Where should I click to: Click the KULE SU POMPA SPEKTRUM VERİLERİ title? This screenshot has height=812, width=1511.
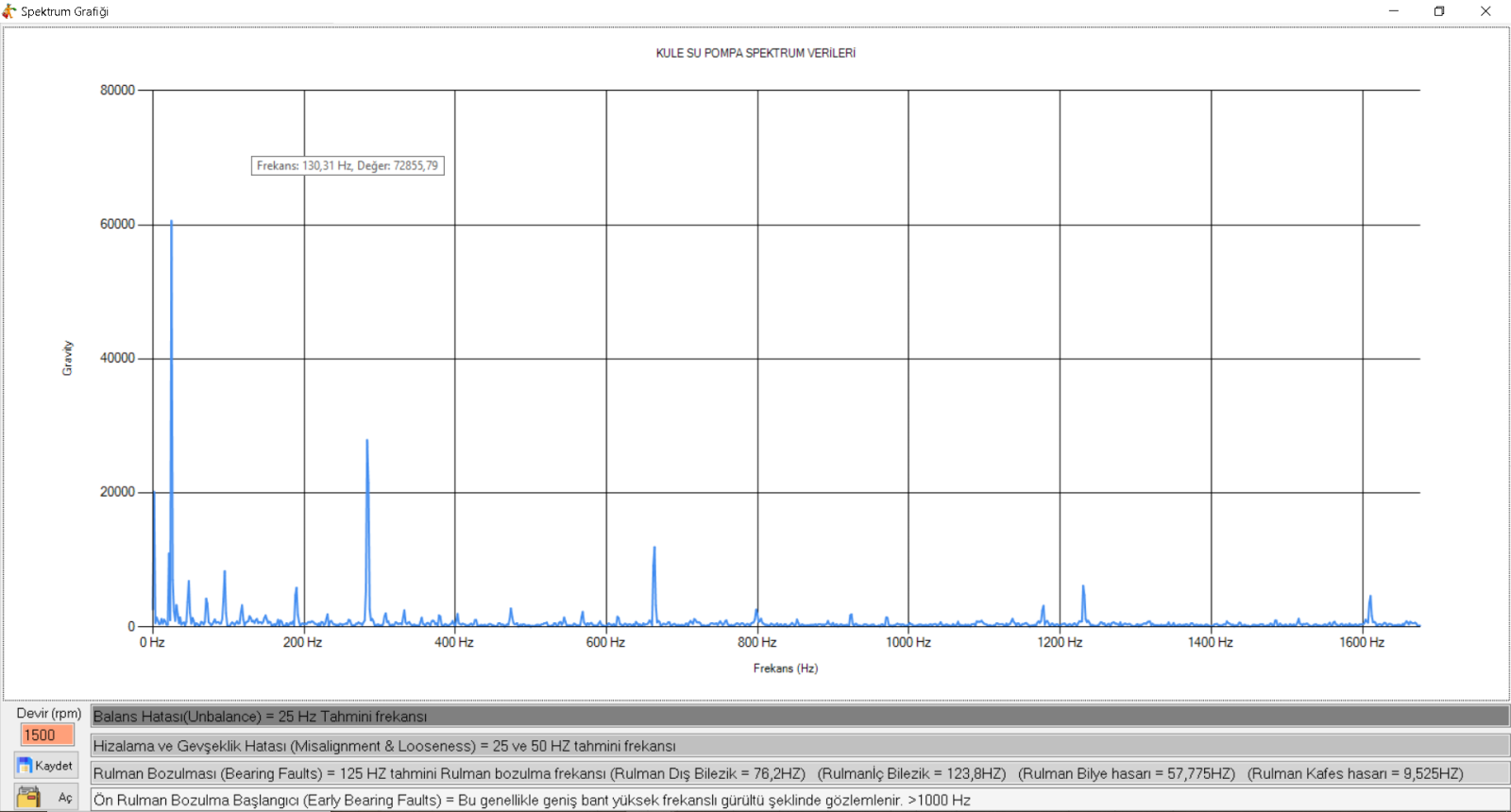pos(755,53)
